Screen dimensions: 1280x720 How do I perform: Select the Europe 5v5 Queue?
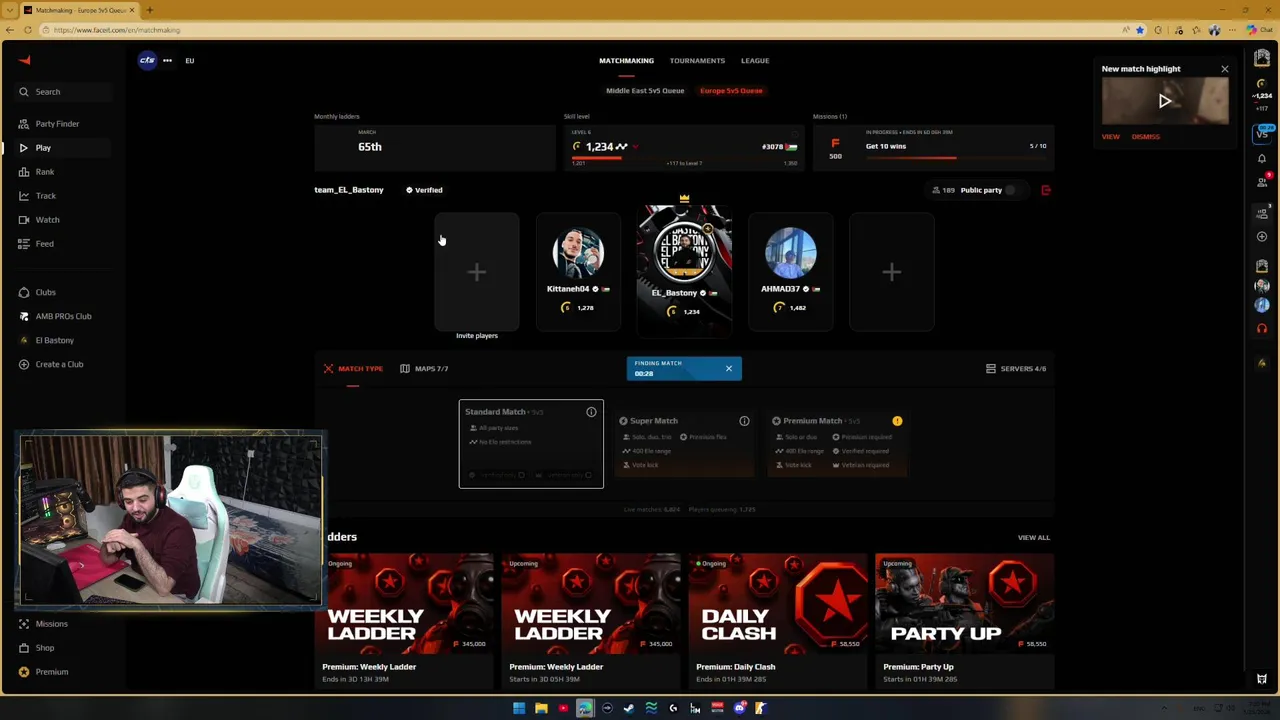(x=731, y=91)
